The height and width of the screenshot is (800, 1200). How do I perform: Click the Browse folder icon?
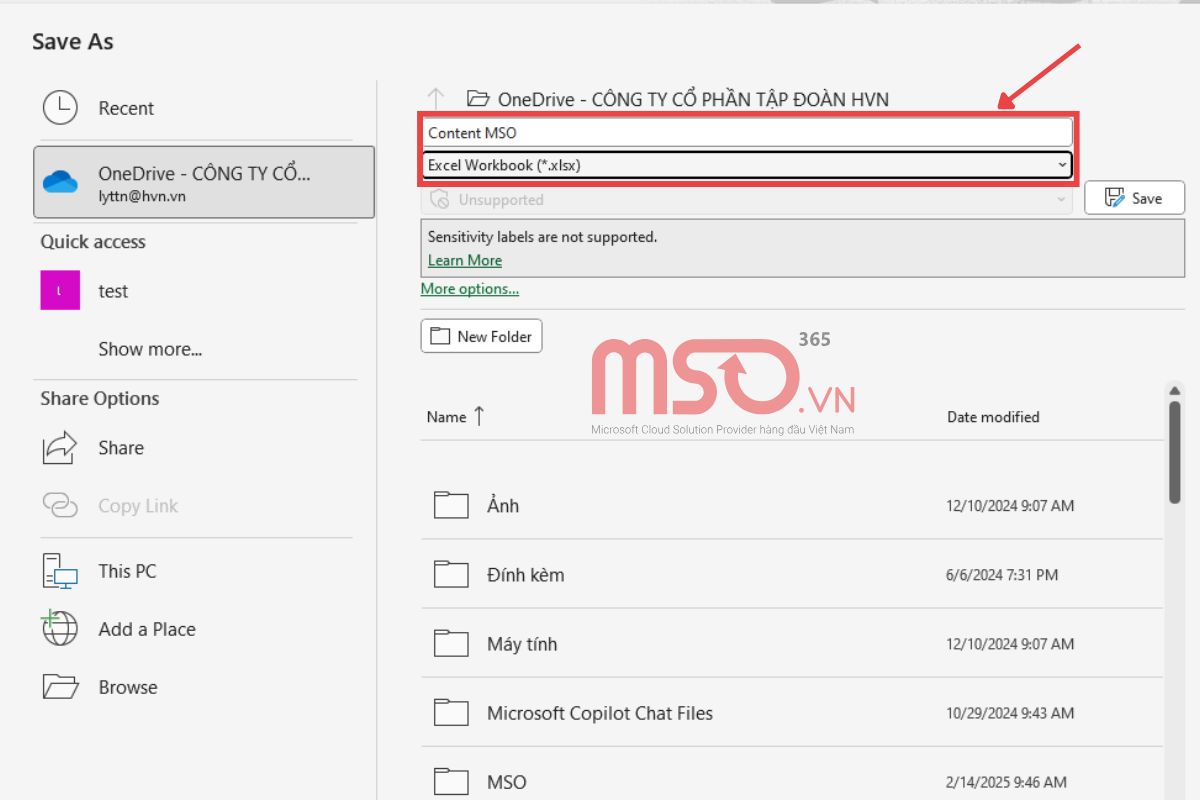click(x=60, y=687)
